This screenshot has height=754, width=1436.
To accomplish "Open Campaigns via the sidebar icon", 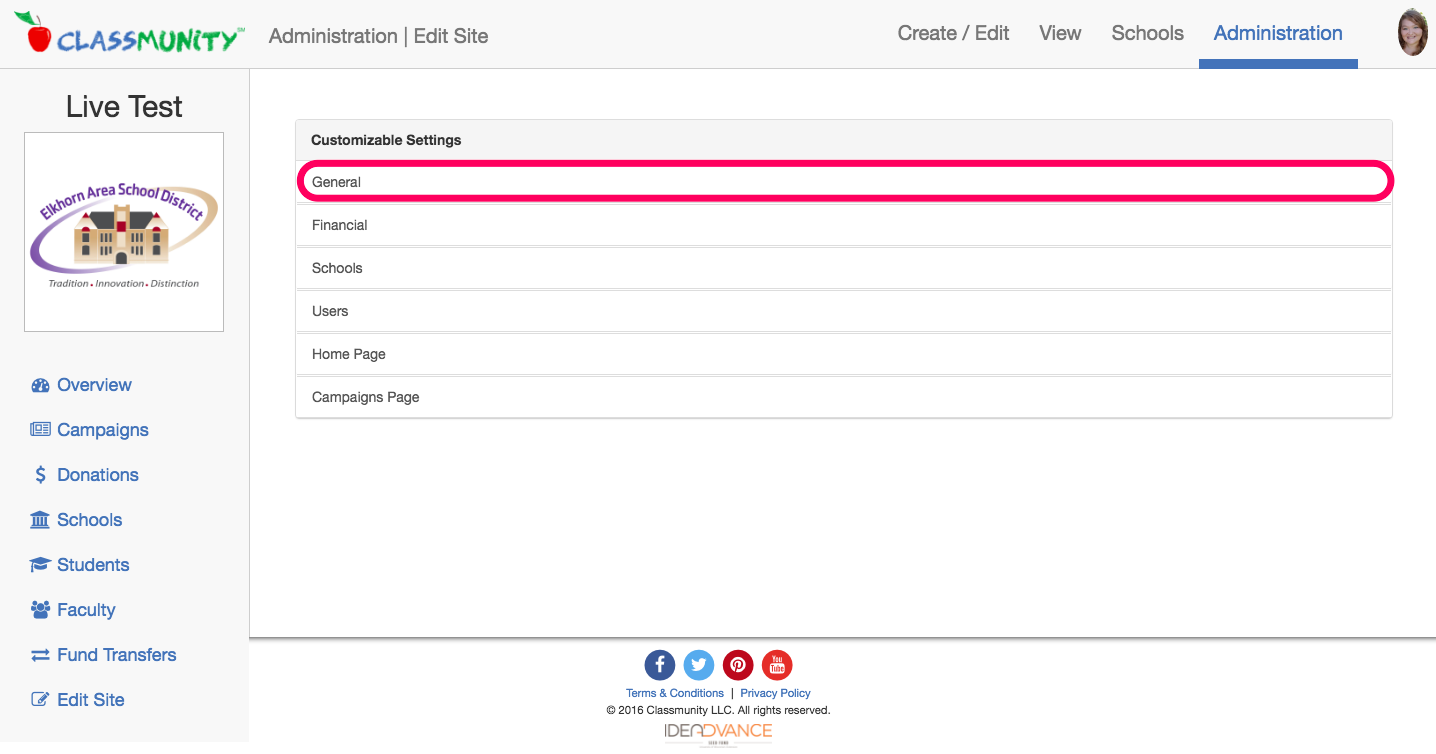I will coord(38,430).
